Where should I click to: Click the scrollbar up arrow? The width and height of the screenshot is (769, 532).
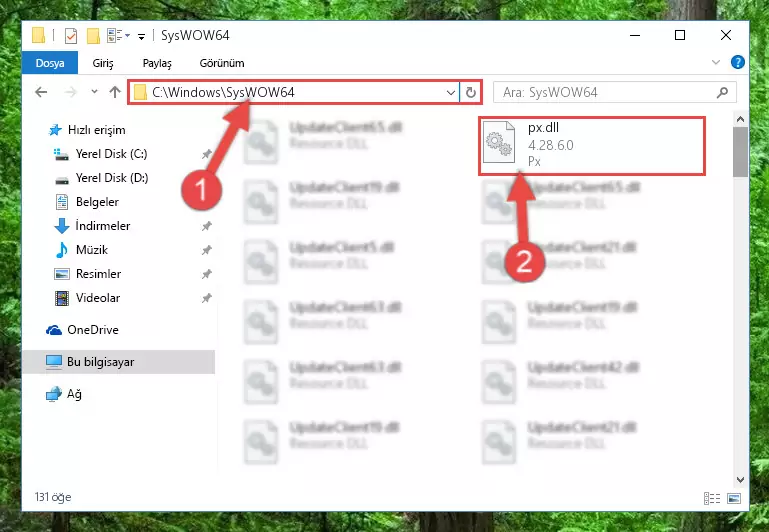740,119
